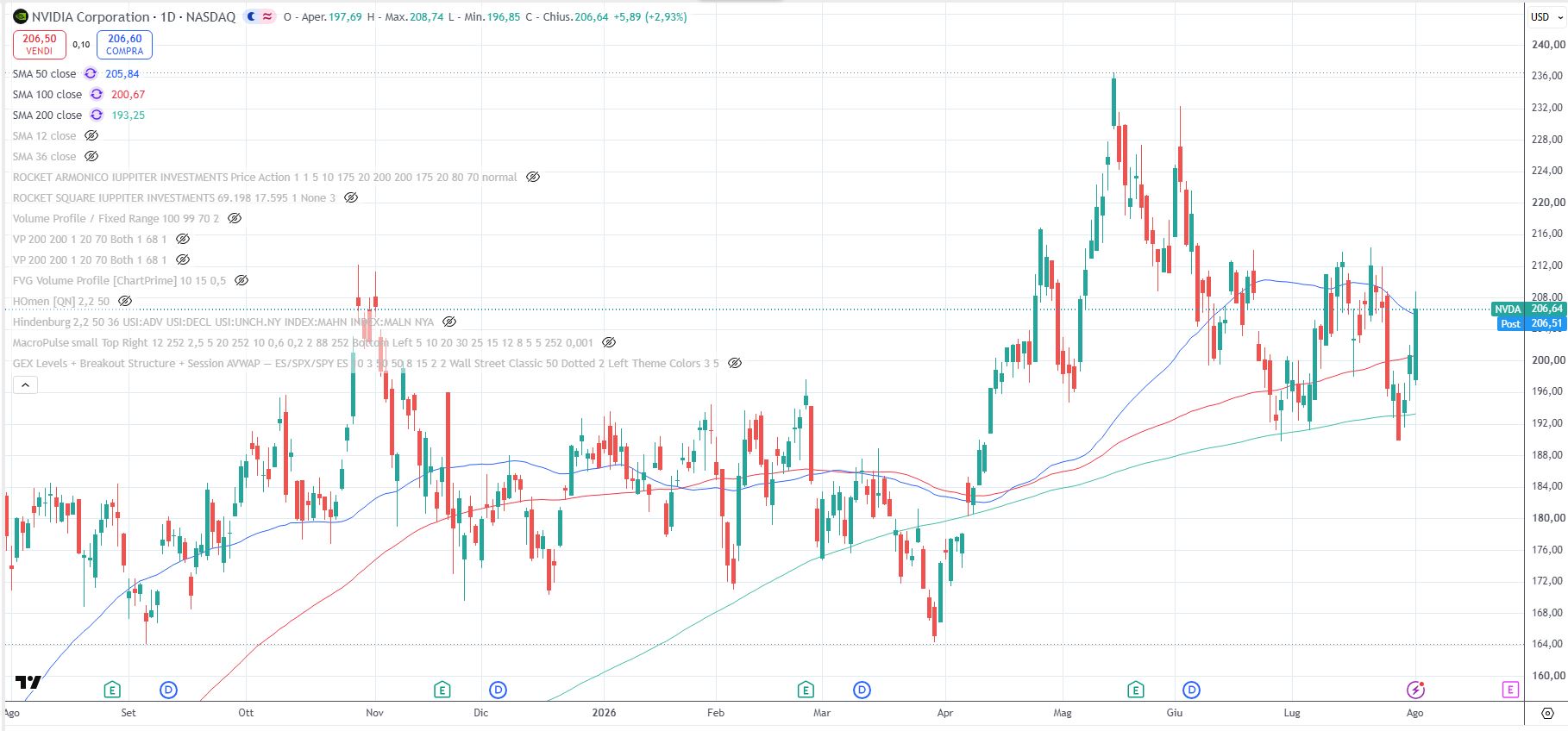Click the NVIDIA logo next to the symbol name
This screenshot has height=731, width=1568.
[20, 16]
